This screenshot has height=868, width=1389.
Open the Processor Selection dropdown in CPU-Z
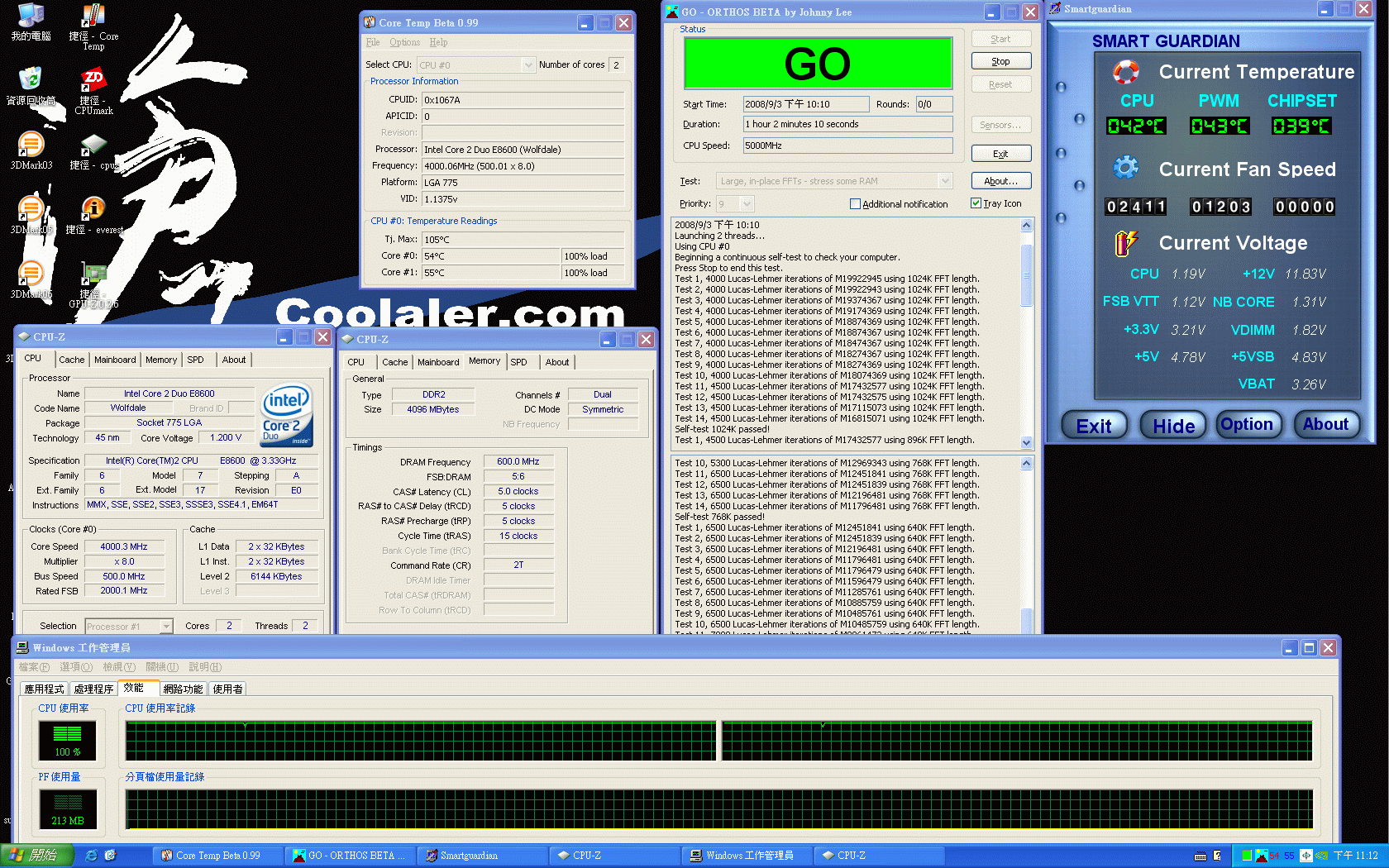tap(166, 627)
